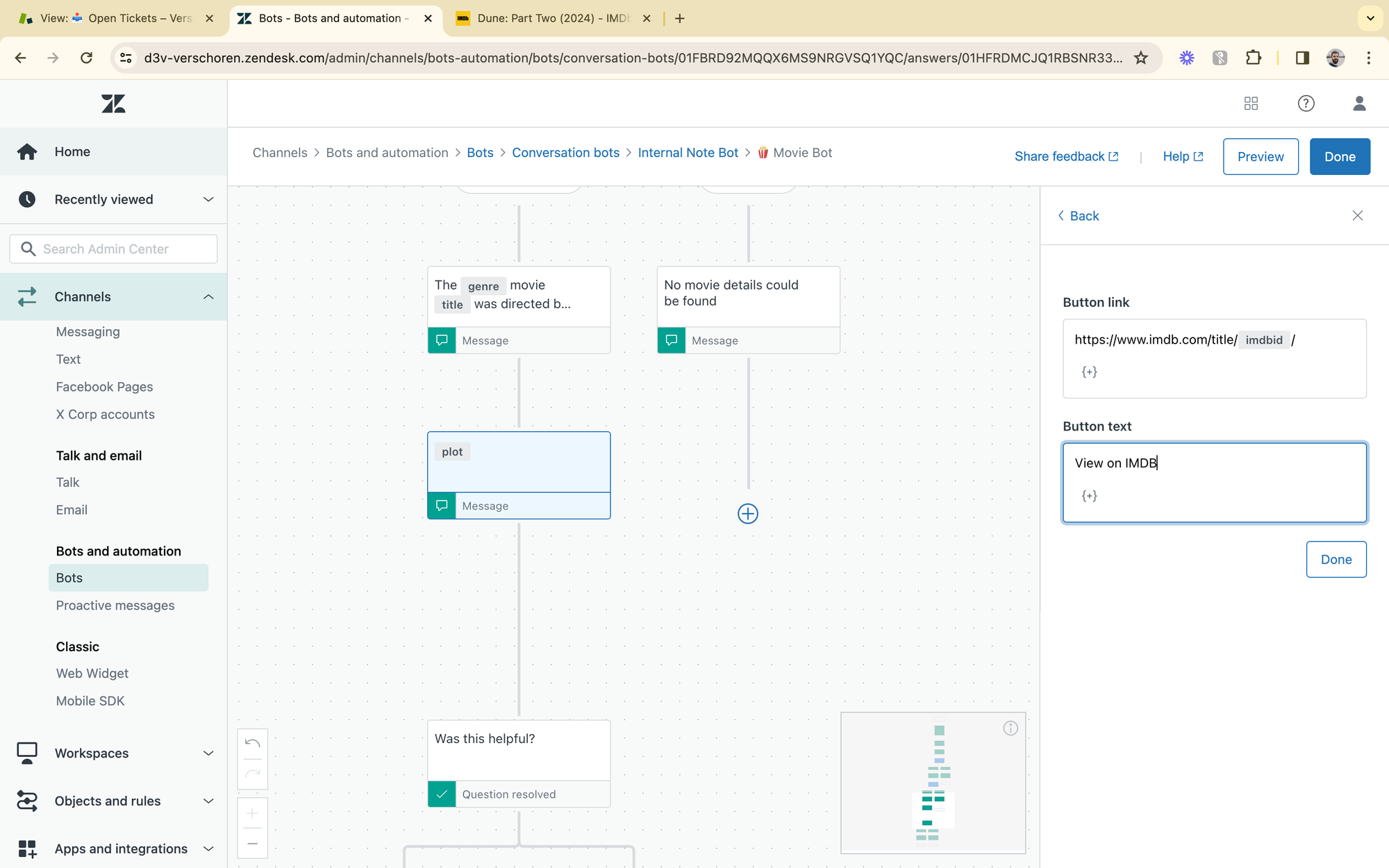Screen dimensions: 1389x868
Task: Insert variable in Button link field
Action: click(x=1089, y=372)
